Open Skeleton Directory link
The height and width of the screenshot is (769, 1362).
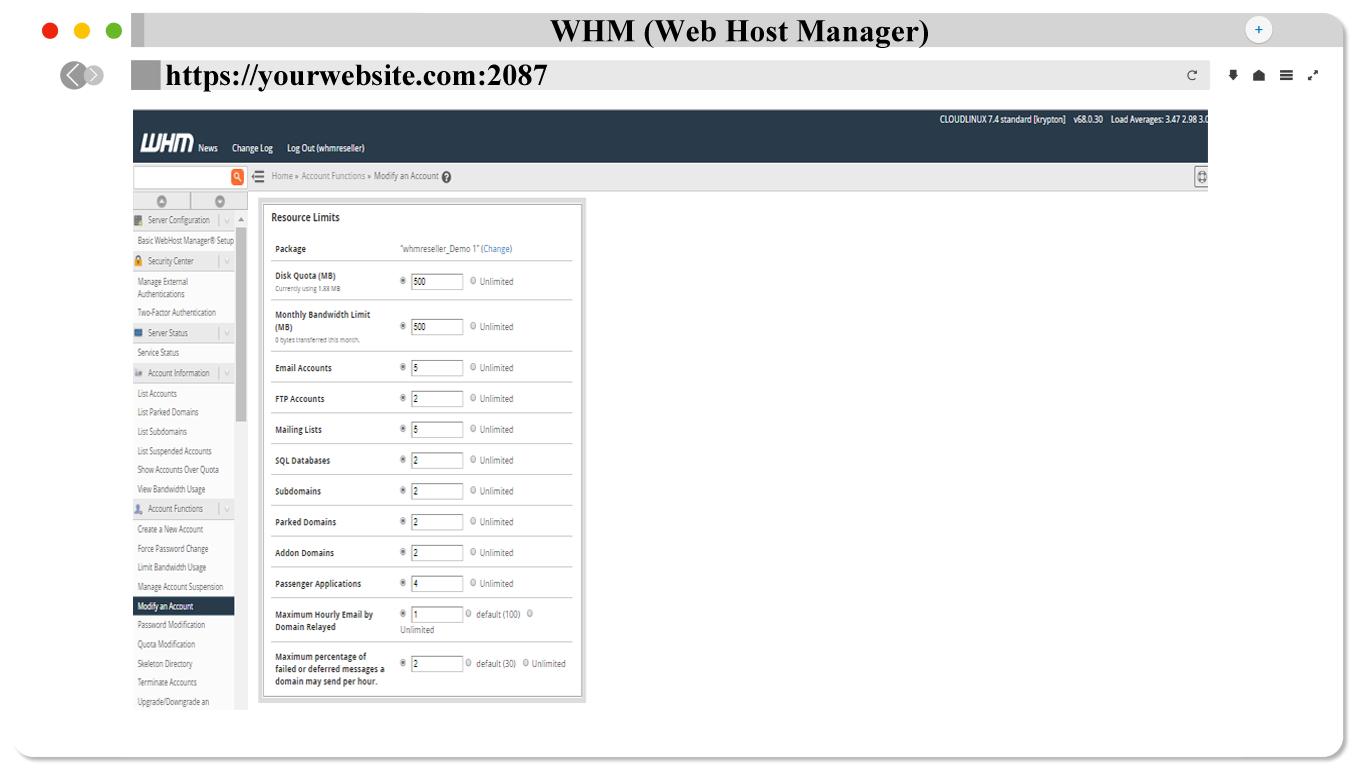pos(165,664)
